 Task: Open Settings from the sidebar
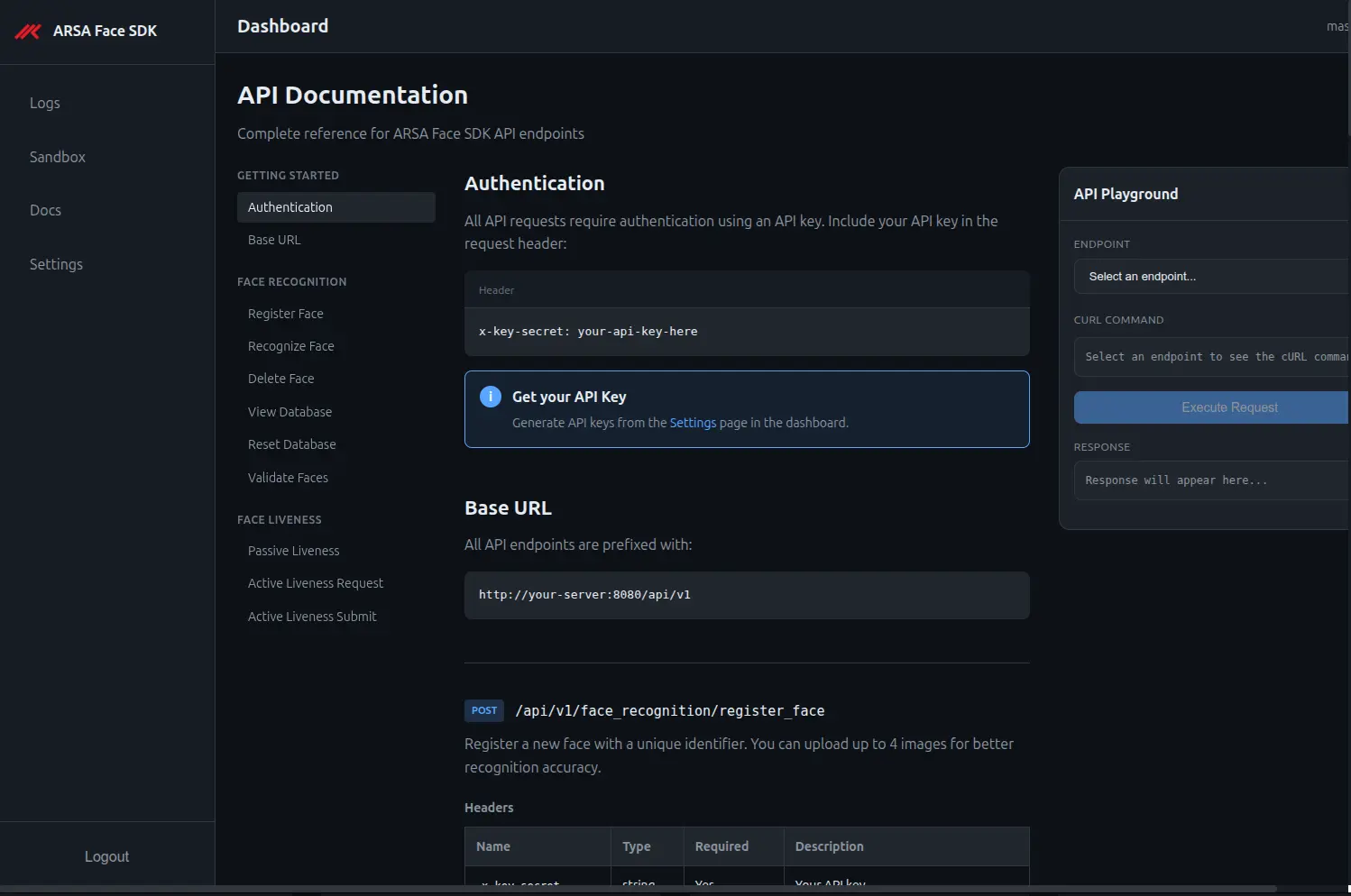(x=56, y=264)
